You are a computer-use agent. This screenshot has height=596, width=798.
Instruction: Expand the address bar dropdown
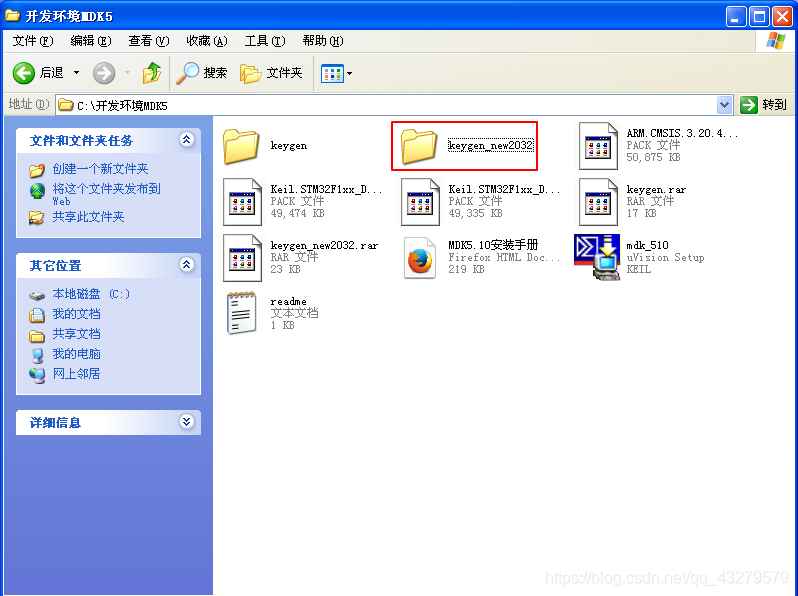pos(724,105)
